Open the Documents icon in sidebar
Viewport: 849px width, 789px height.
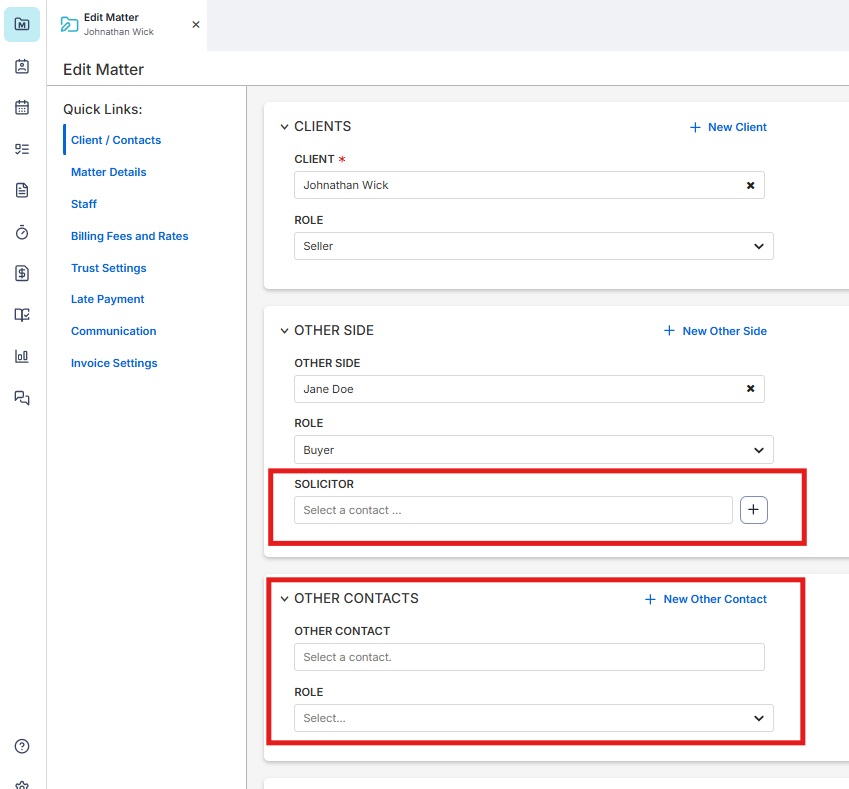(22, 190)
